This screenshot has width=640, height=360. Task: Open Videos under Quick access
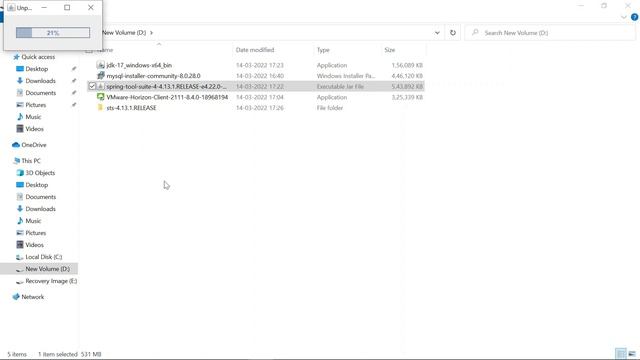coord(34,129)
